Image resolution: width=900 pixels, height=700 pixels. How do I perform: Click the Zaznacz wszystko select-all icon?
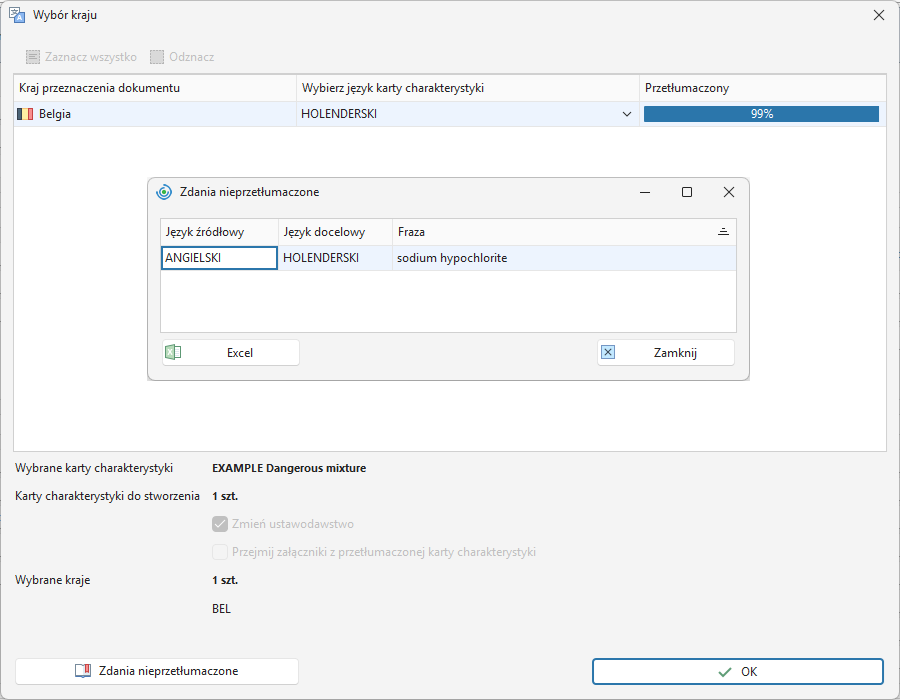[33, 57]
